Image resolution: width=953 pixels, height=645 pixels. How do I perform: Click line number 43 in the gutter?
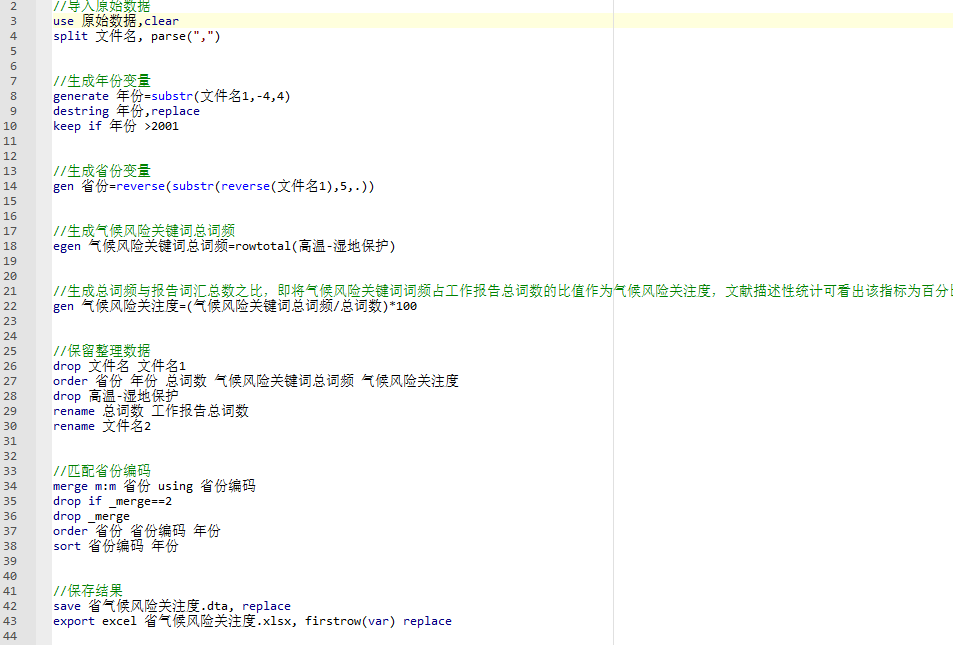[x=10, y=621]
